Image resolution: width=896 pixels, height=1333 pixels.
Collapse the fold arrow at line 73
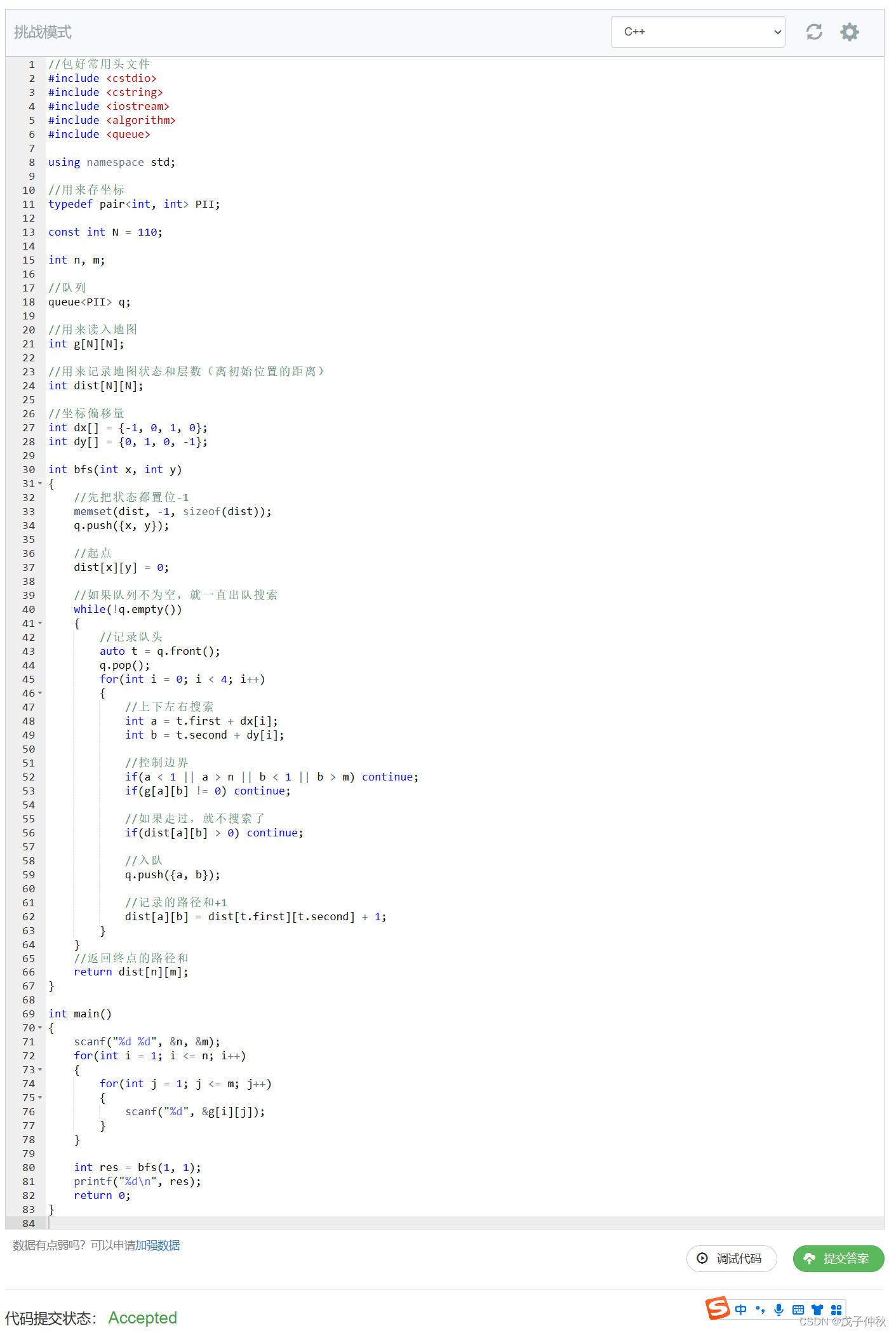point(40,1070)
